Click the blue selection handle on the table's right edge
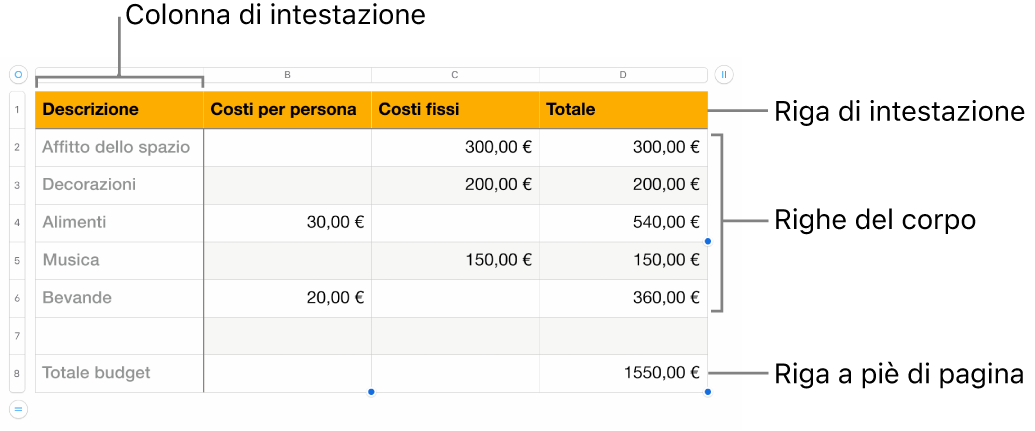 [708, 241]
